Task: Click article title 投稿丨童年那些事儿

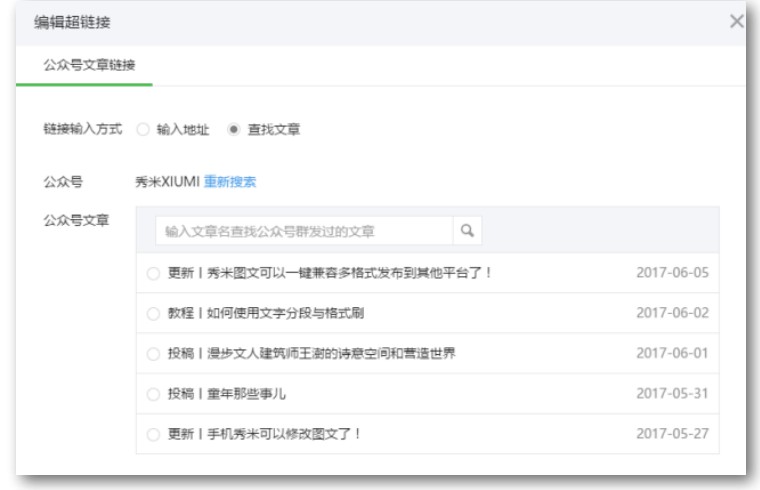Action: 226,394
